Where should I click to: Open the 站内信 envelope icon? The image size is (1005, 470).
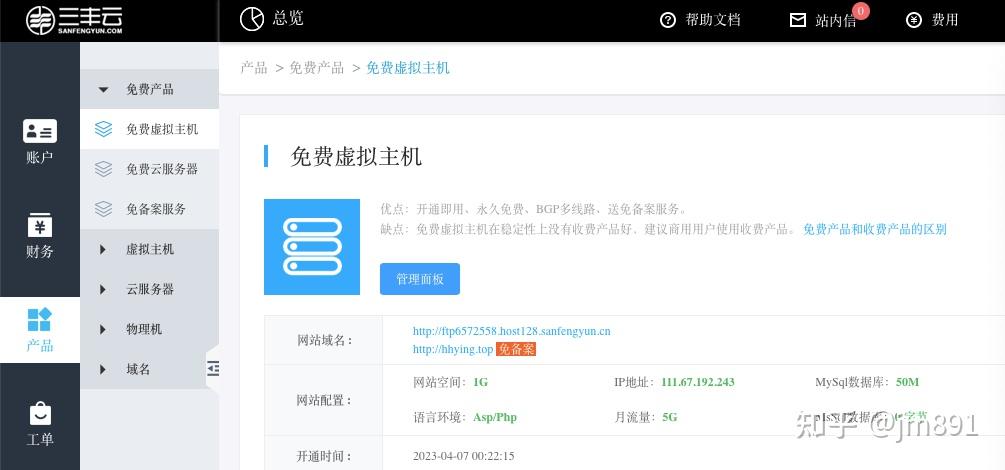798,20
